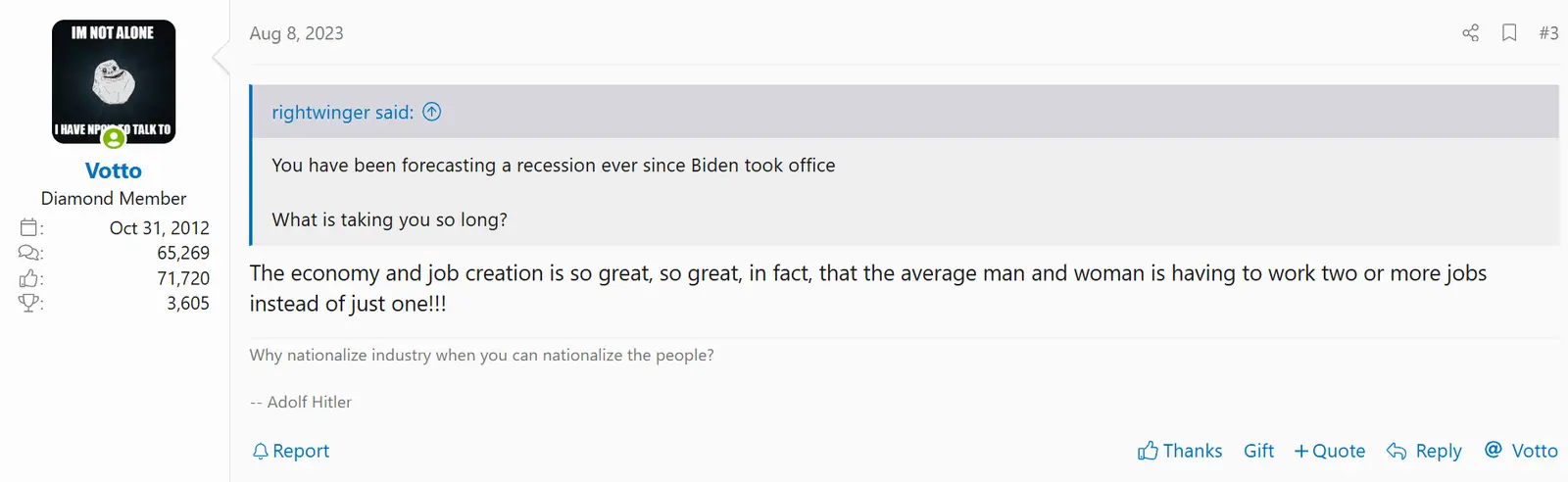Toggle the bookmark icon on this post

pyautogui.click(x=1509, y=33)
